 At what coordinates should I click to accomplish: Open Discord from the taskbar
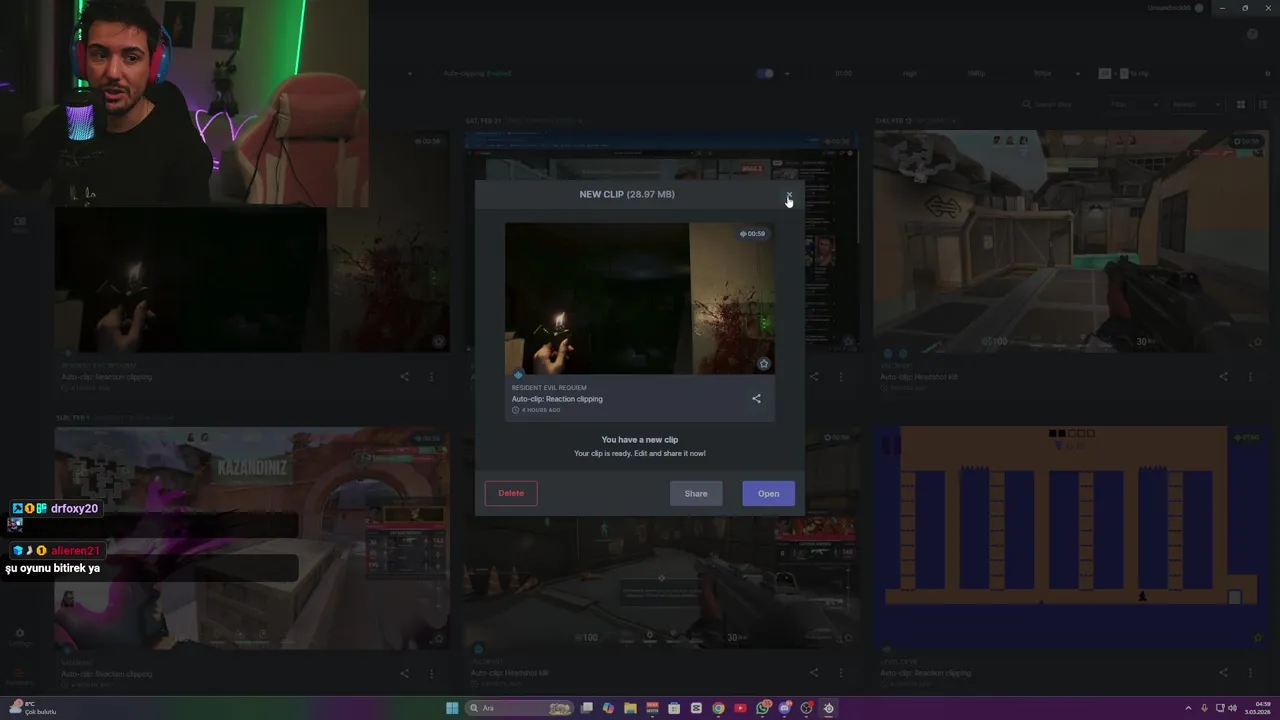click(x=785, y=708)
